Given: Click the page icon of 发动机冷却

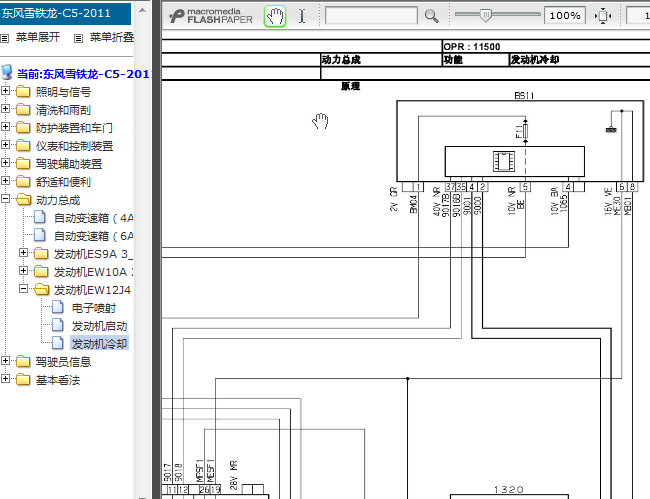Looking at the screenshot, I should tap(58, 343).
